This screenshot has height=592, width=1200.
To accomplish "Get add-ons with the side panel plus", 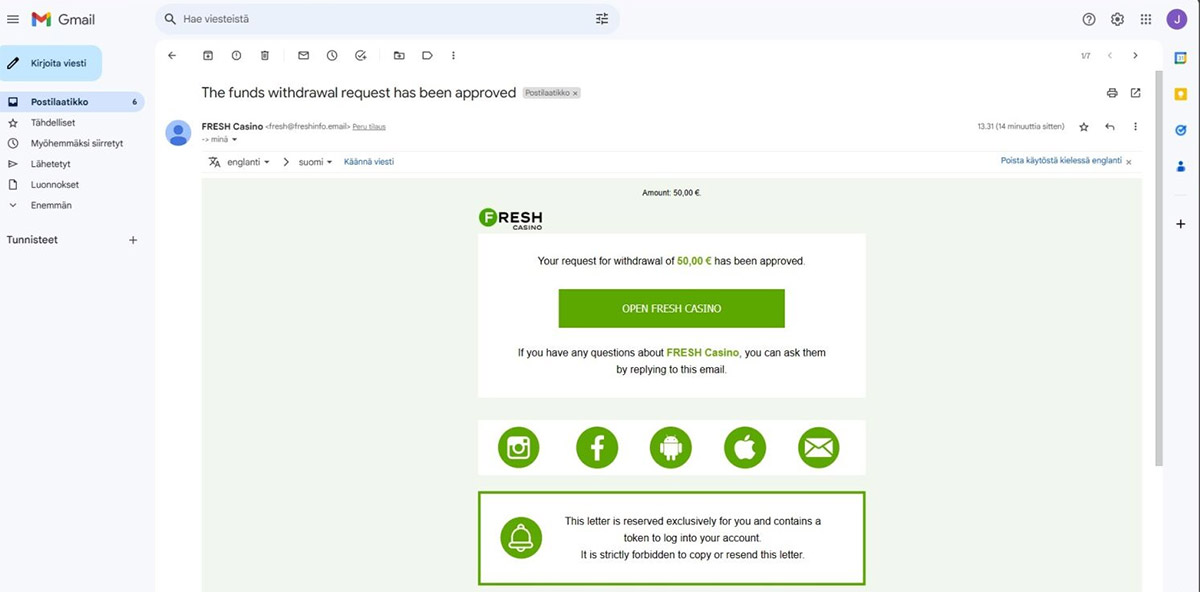I will click(1181, 224).
